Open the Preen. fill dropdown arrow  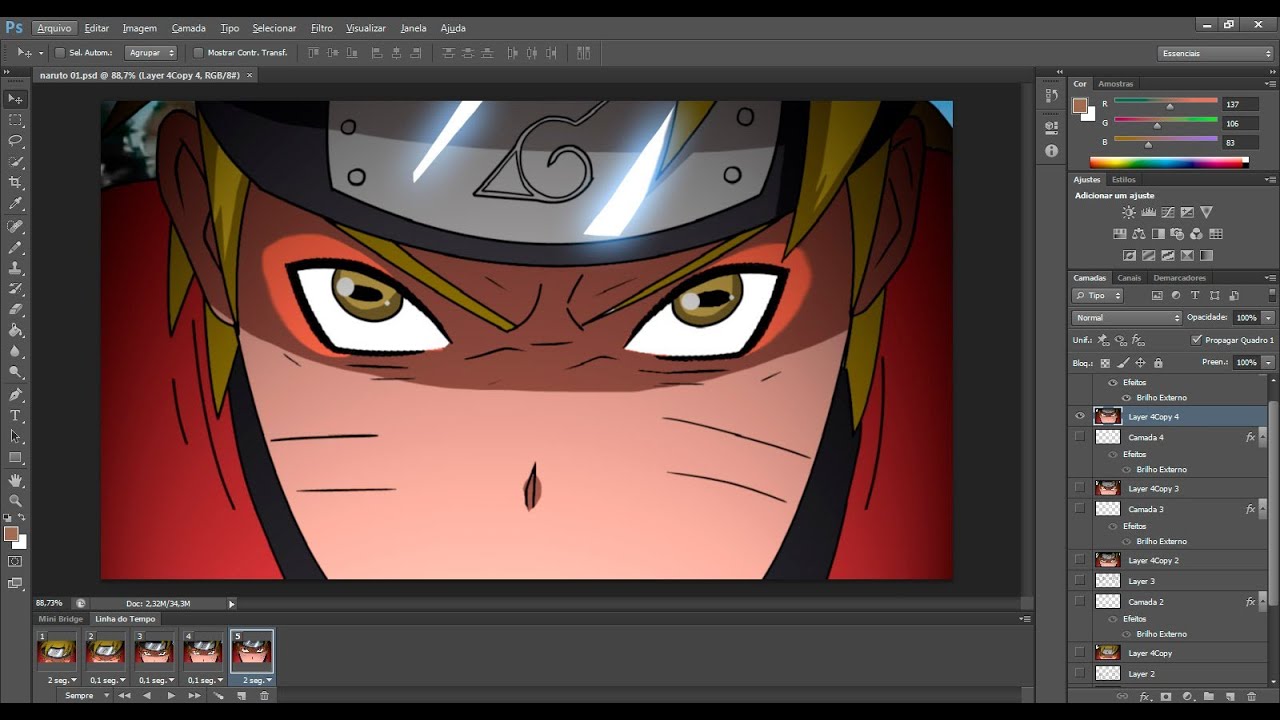click(x=1268, y=362)
